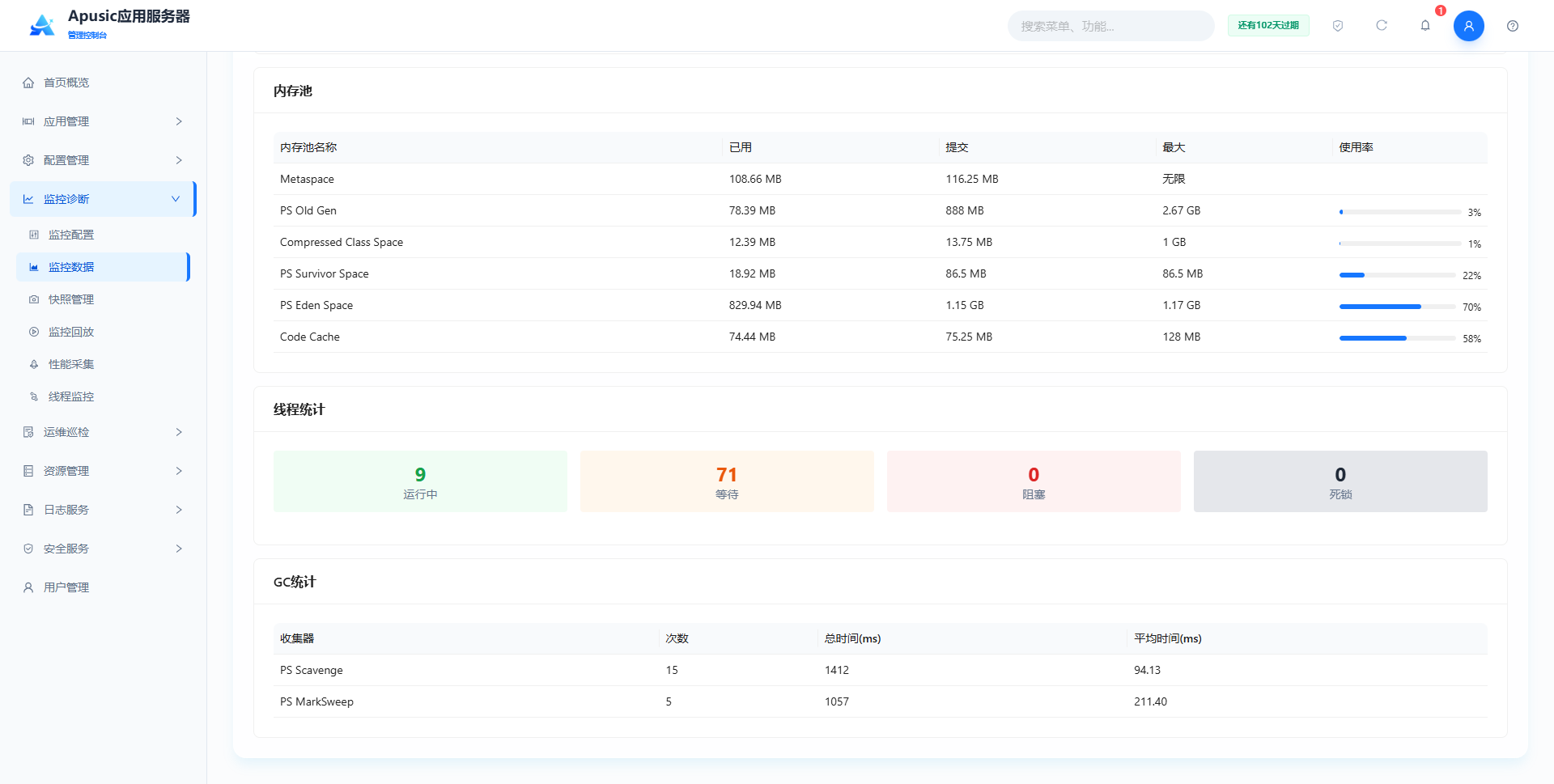Click the PS Scavenge row name

[312, 670]
